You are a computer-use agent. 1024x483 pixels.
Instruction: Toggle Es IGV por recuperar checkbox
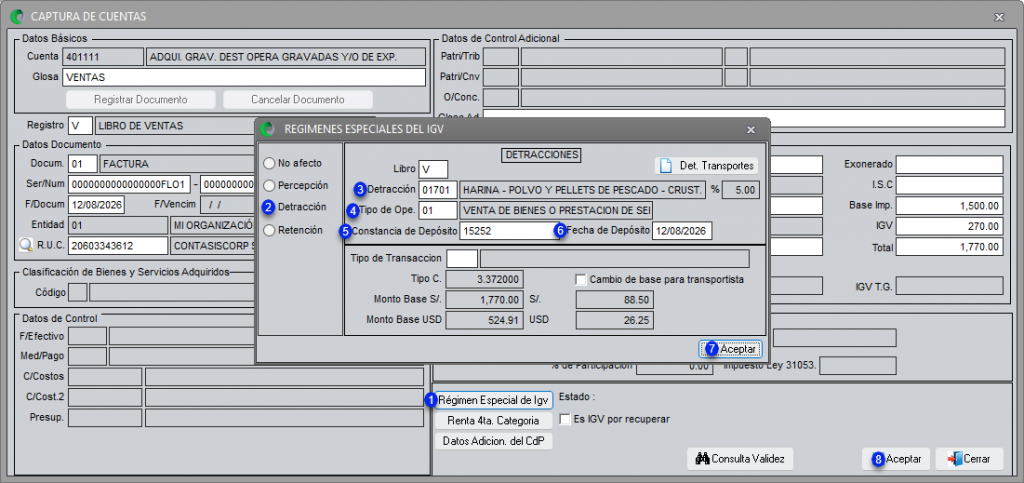(x=565, y=419)
